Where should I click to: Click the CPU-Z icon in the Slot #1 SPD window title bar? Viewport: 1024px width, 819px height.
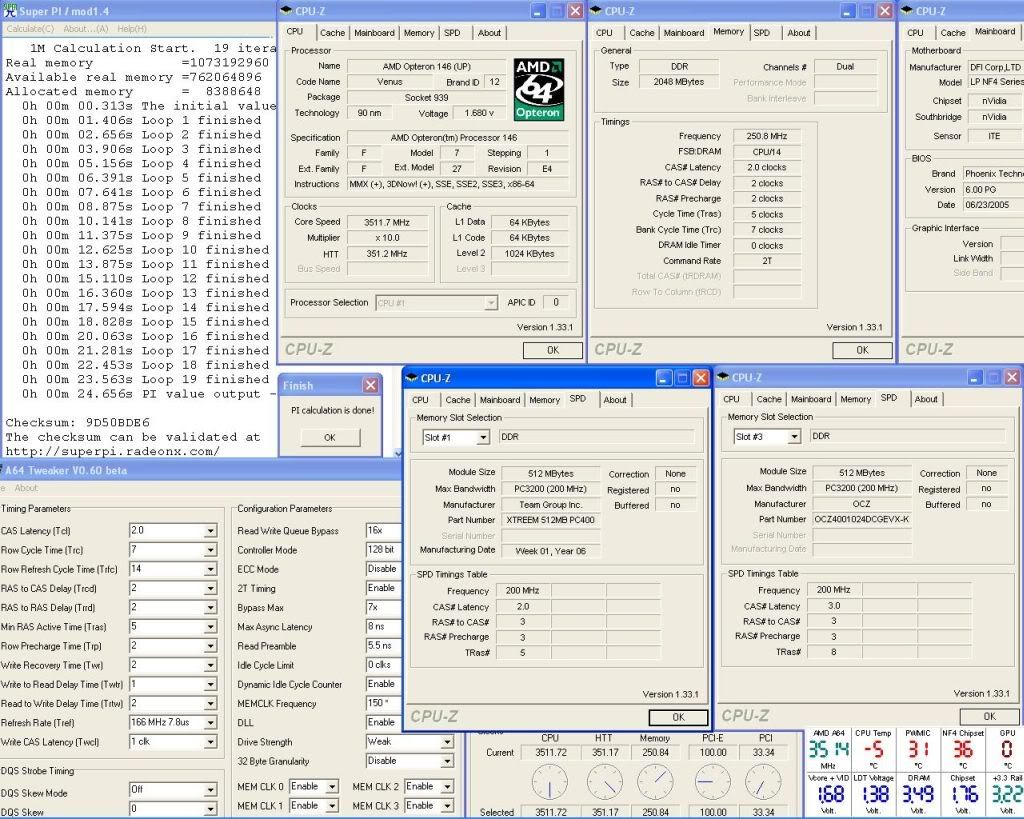coord(411,377)
